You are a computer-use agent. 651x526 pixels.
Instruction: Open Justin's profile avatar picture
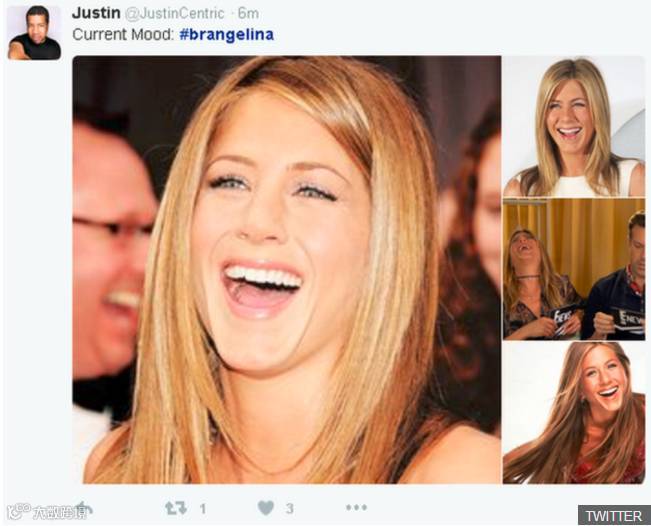34,33
